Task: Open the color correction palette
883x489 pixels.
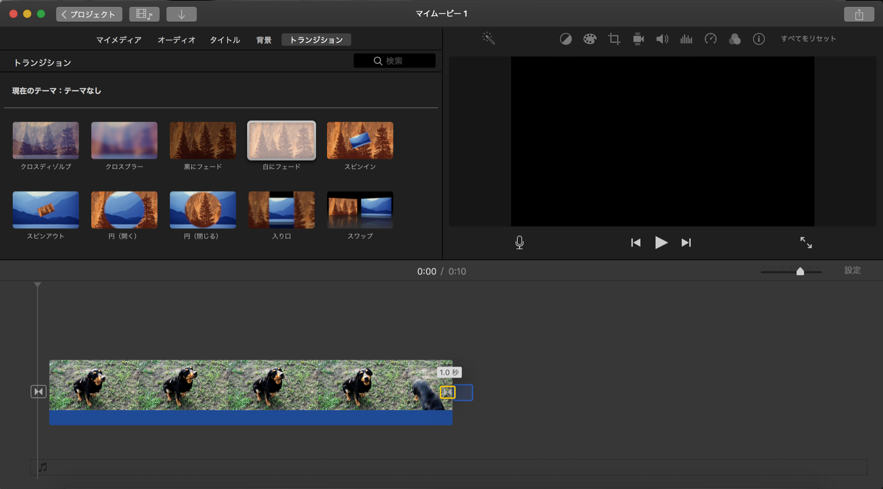Action: [590, 39]
